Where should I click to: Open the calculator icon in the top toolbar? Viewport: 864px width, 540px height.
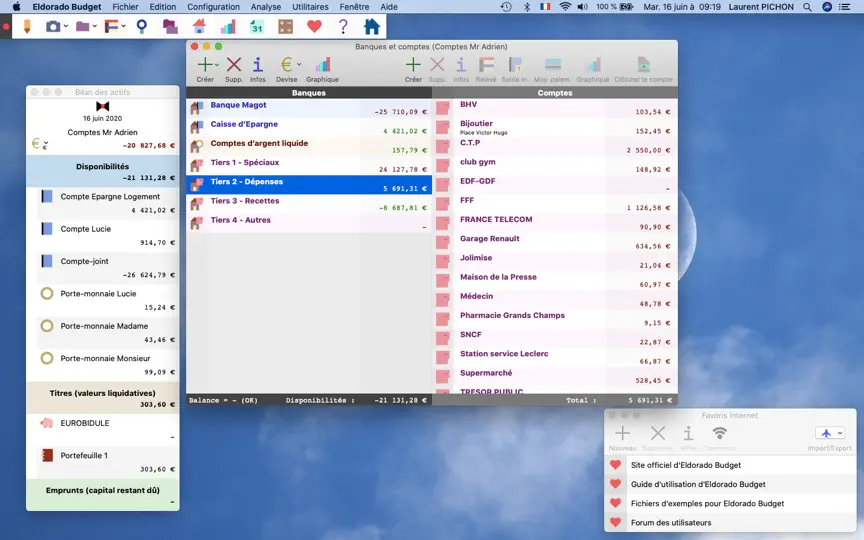285,26
